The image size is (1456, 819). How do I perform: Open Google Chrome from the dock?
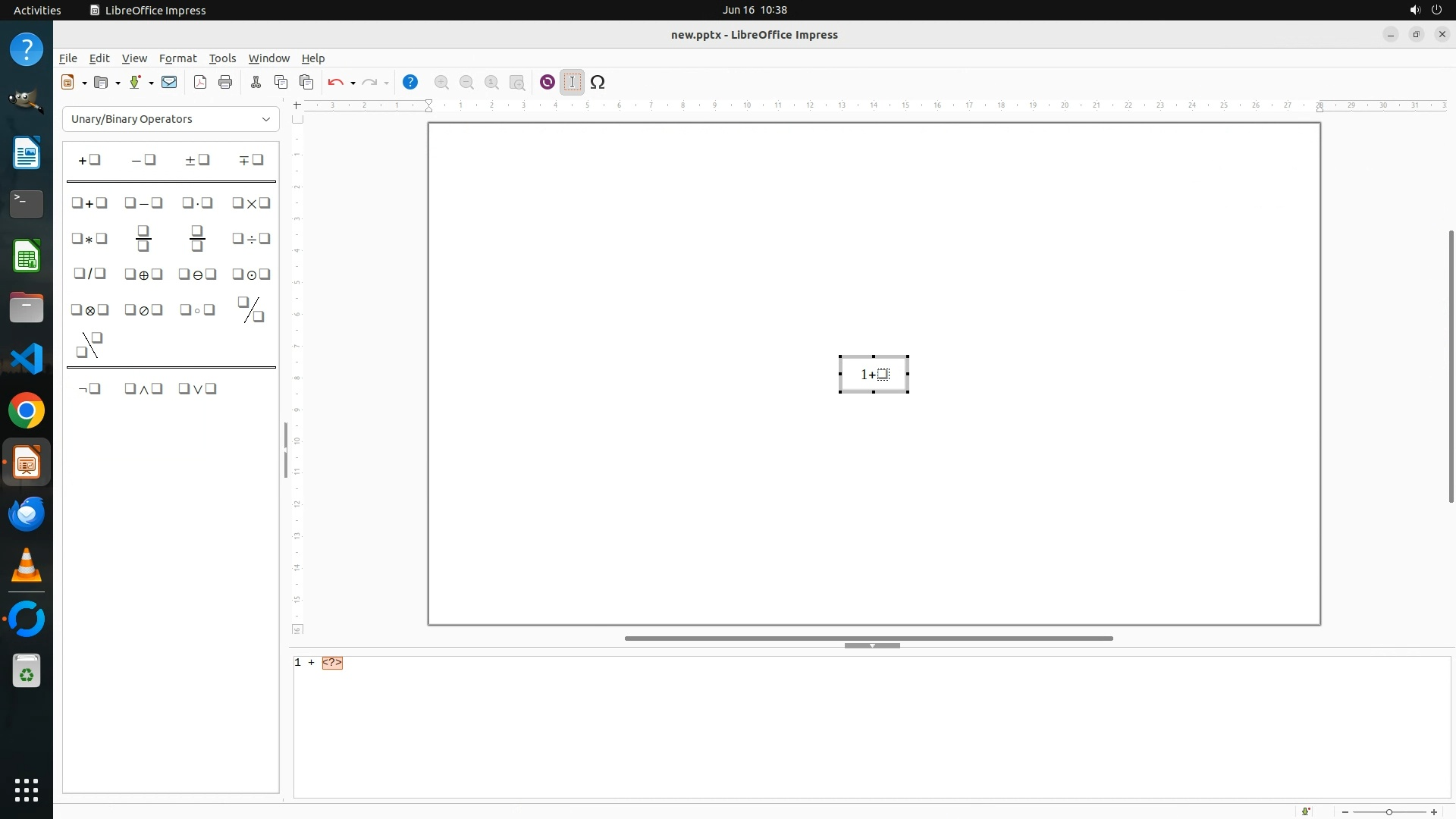pos(27,411)
